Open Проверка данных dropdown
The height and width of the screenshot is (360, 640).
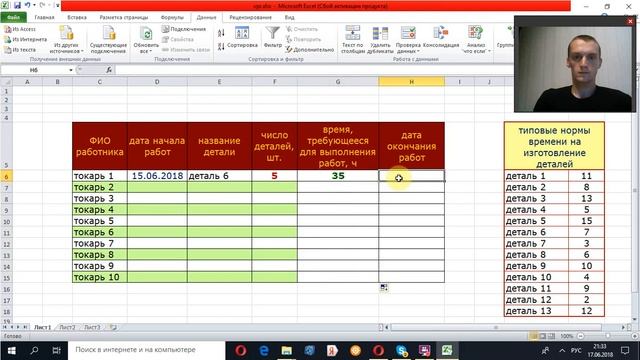tap(408, 40)
